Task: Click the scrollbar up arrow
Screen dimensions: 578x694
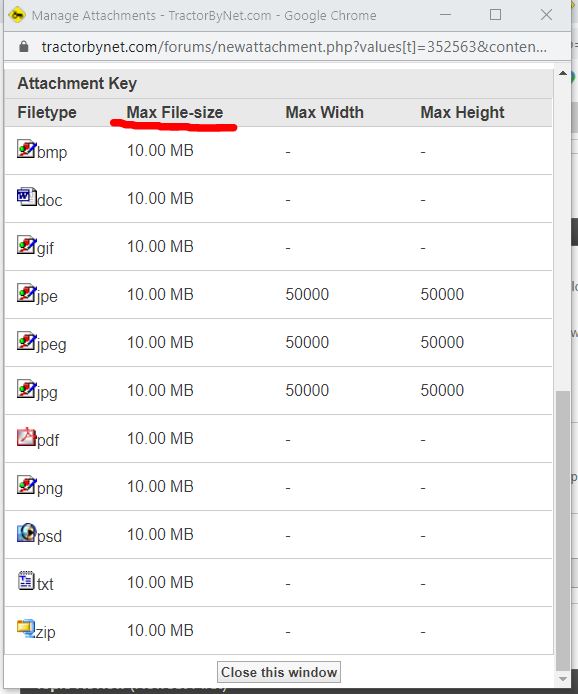Action: pos(563,73)
